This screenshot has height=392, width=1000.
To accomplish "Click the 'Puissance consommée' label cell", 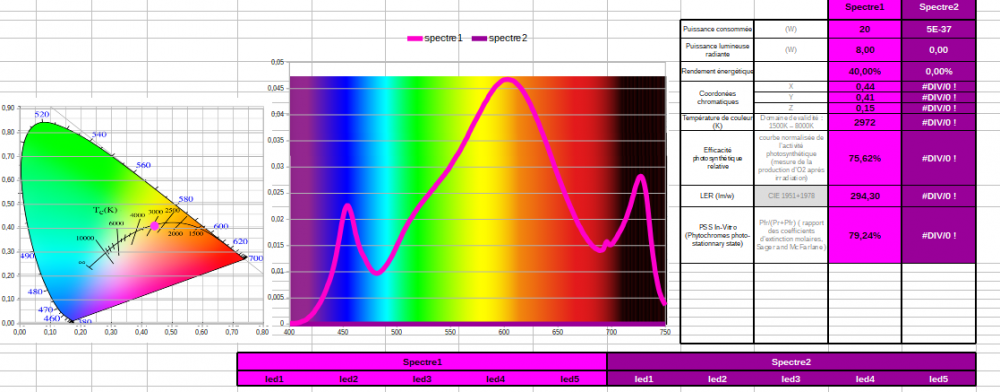I will [717, 29].
